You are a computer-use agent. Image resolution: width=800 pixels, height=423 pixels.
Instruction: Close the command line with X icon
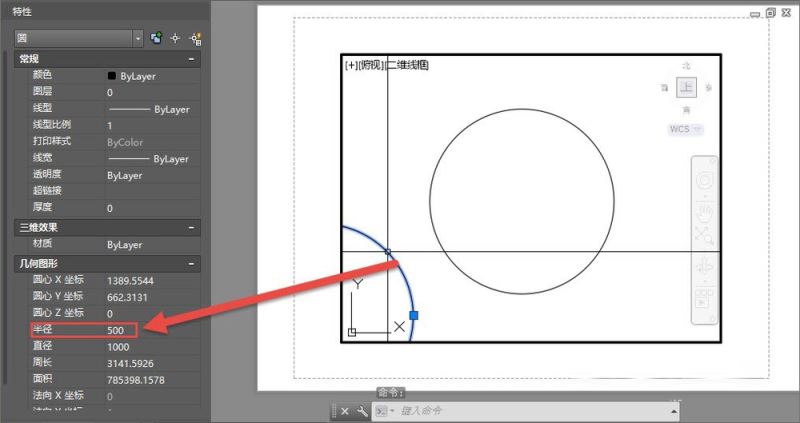(x=345, y=411)
